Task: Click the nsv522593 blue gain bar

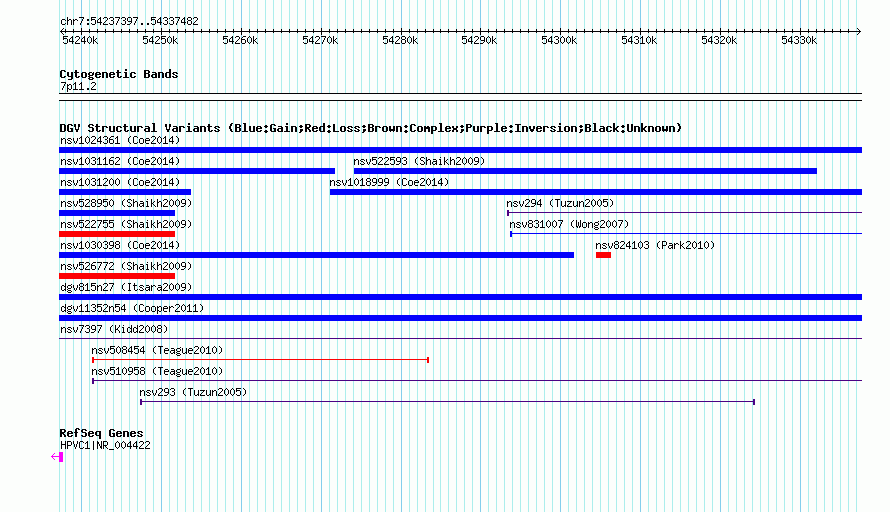Action: point(585,171)
